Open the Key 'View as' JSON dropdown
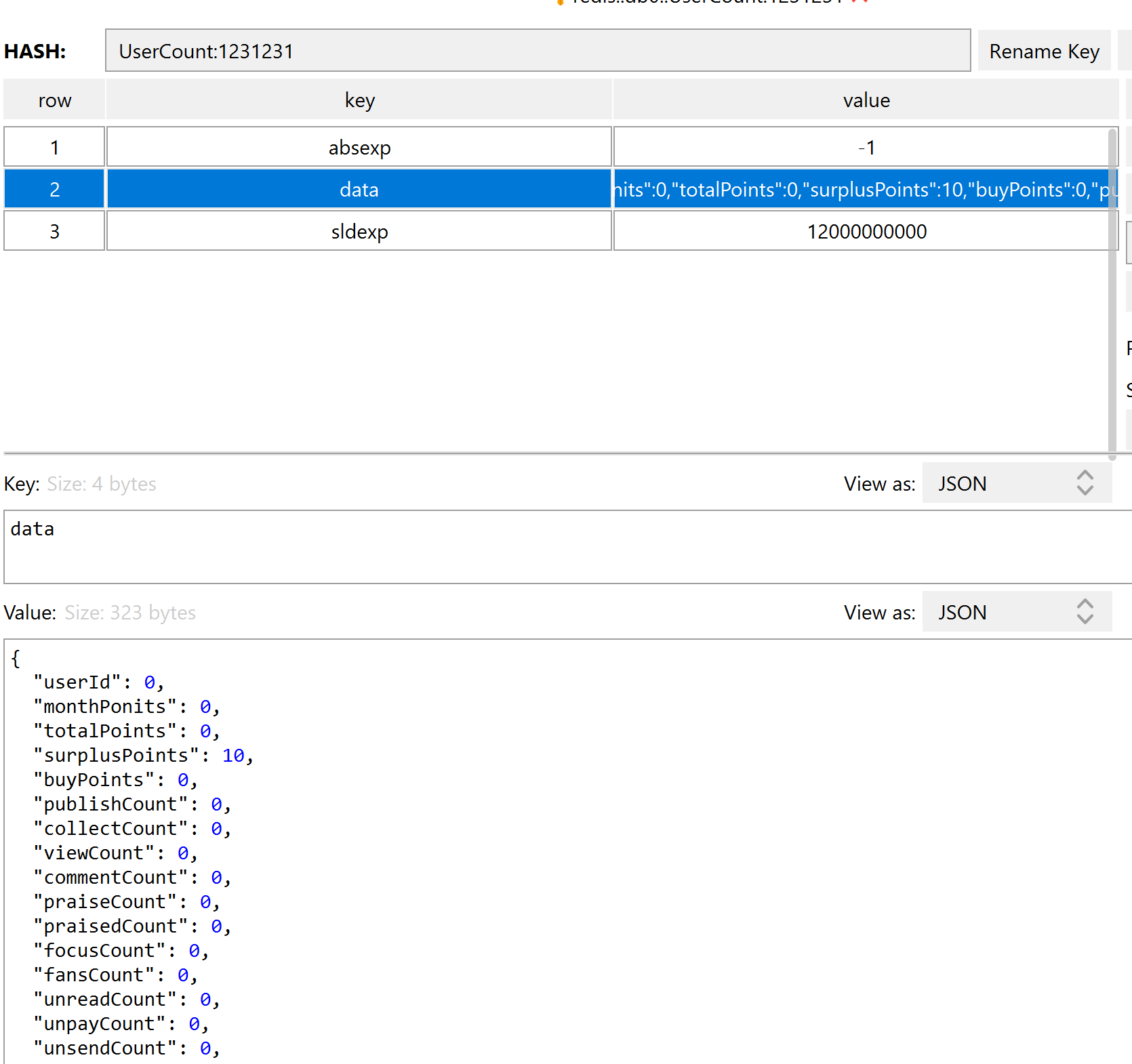This screenshot has height=1064, width=1132. (x=1017, y=483)
